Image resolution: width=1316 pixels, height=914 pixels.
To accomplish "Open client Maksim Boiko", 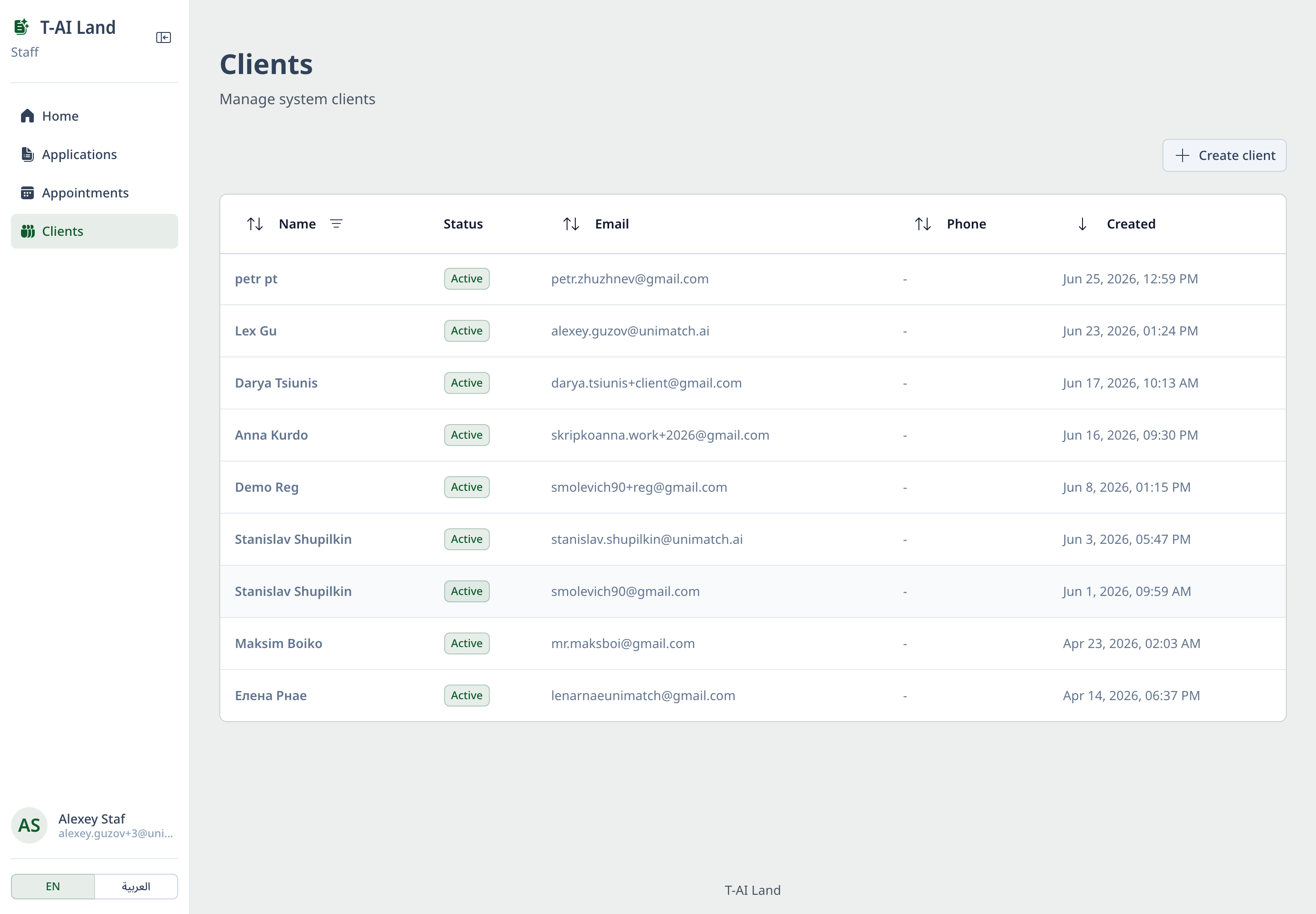I will coord(278,644).
